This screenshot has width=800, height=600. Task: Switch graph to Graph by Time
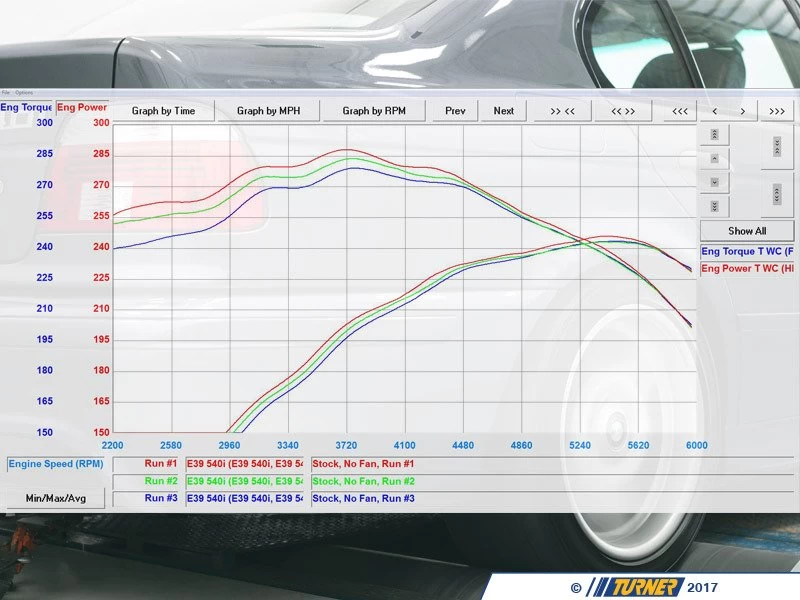click(163, 111)
